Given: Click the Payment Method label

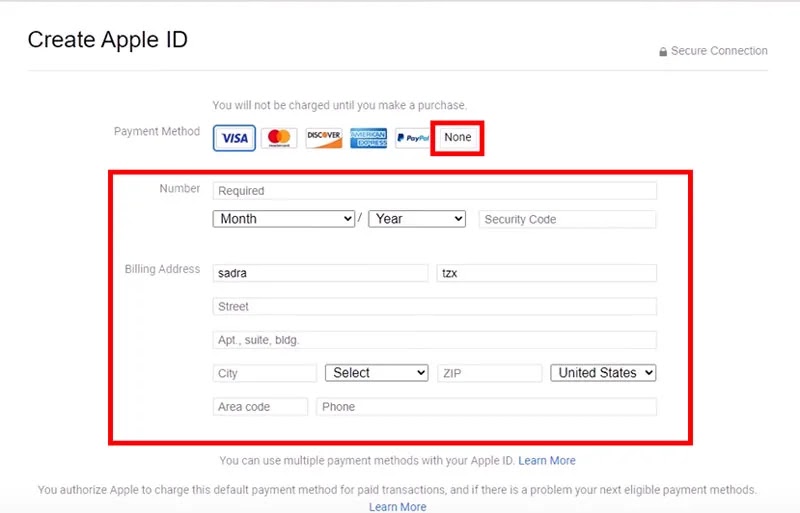Looking at the screenshot, I should coord(157,131).
